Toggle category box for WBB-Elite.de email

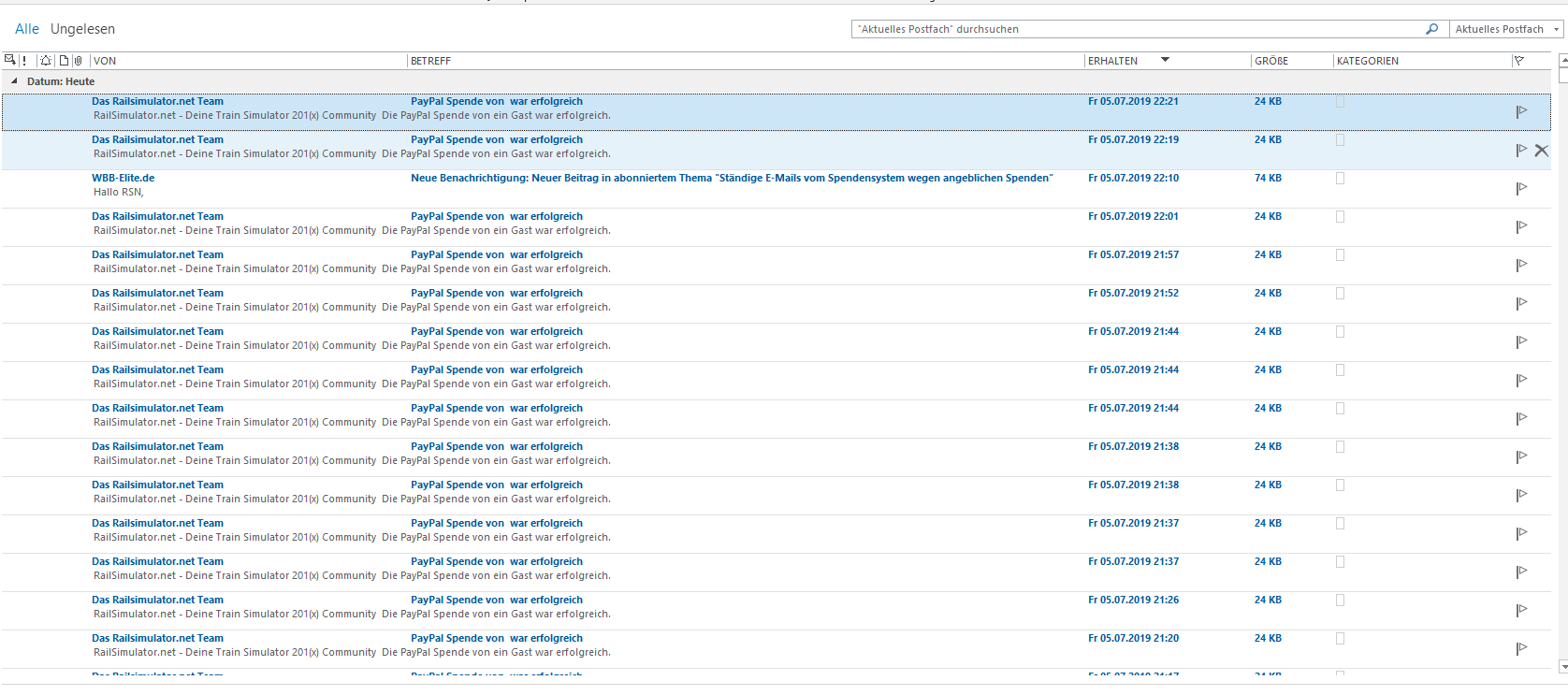1340,179
